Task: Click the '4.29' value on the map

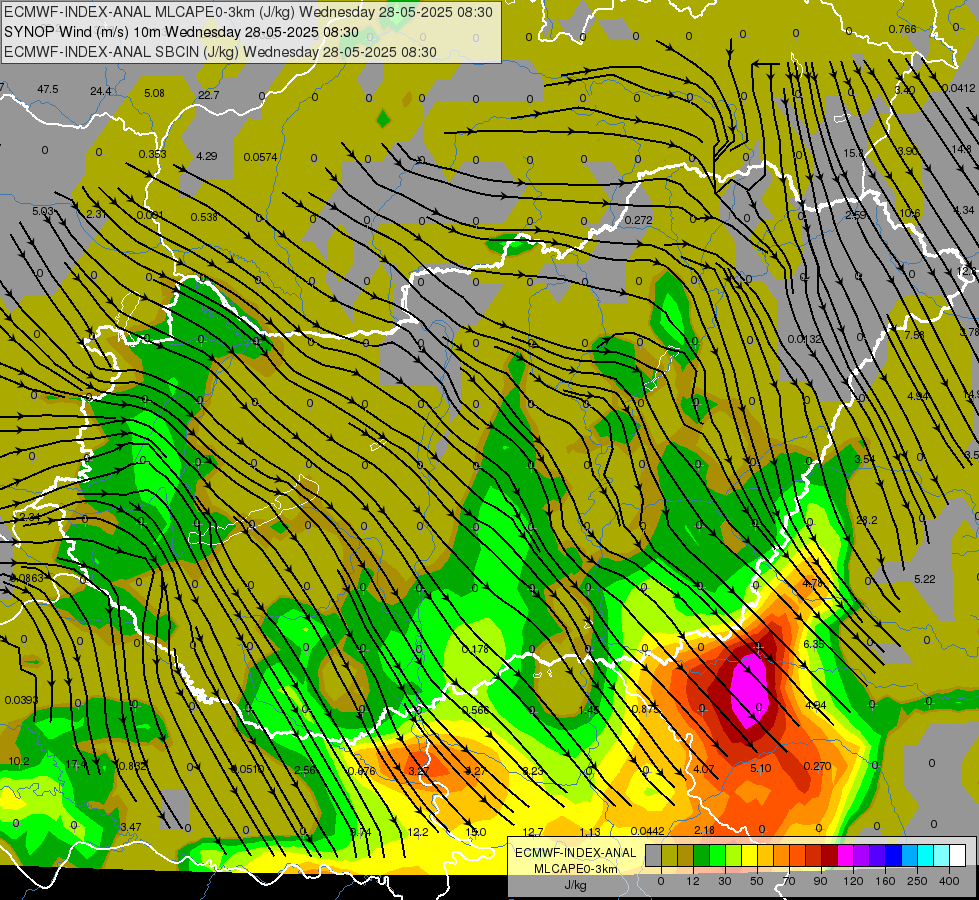Action: [207, 156]
